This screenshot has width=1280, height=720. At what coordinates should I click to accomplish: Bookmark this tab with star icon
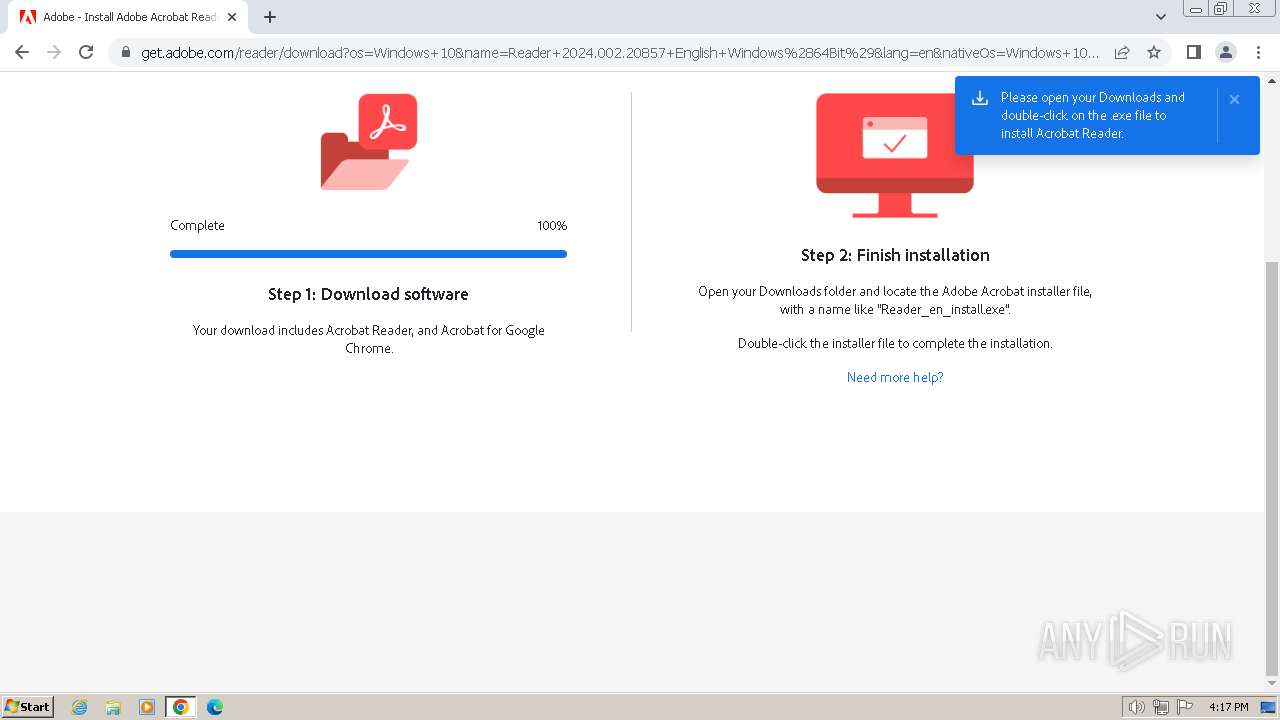click(1154, 52)
